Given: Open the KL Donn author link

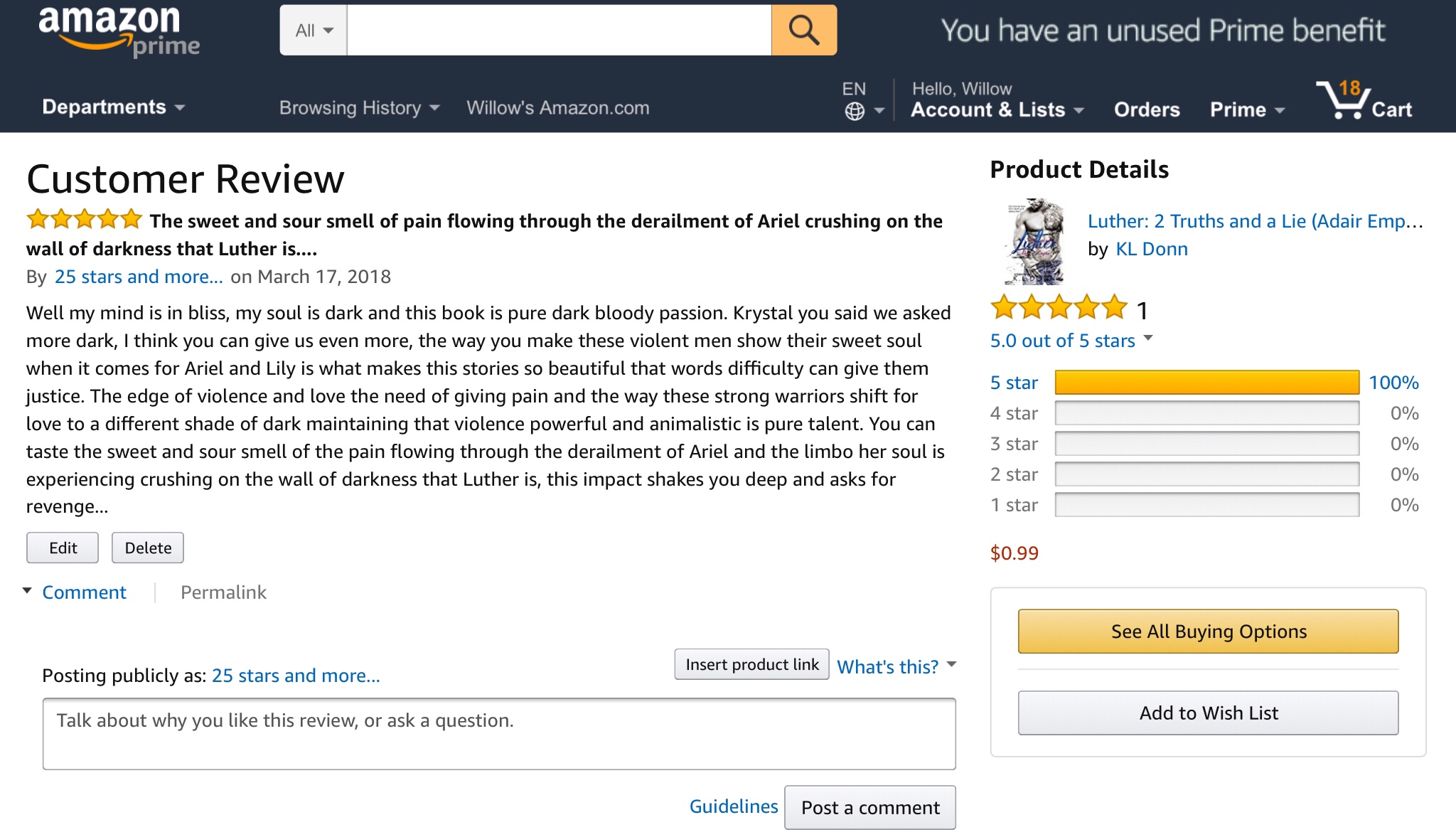Looking at the screenshot, I should point(1151,249).
